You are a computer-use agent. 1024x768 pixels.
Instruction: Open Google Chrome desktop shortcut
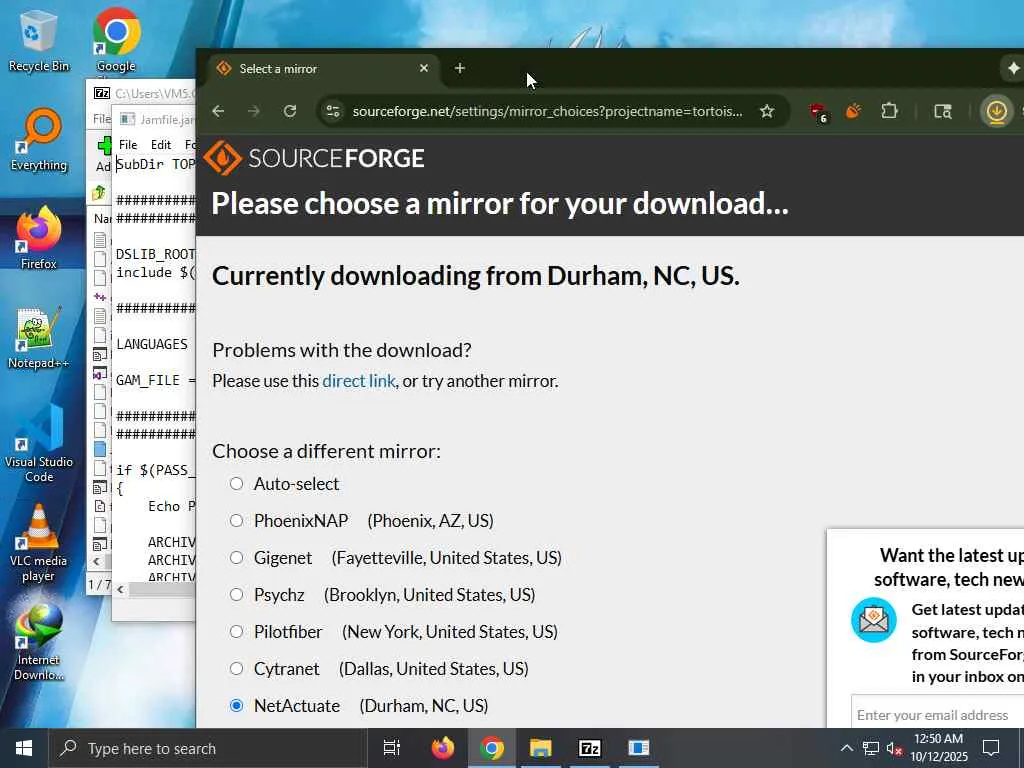tap(116, 40)
